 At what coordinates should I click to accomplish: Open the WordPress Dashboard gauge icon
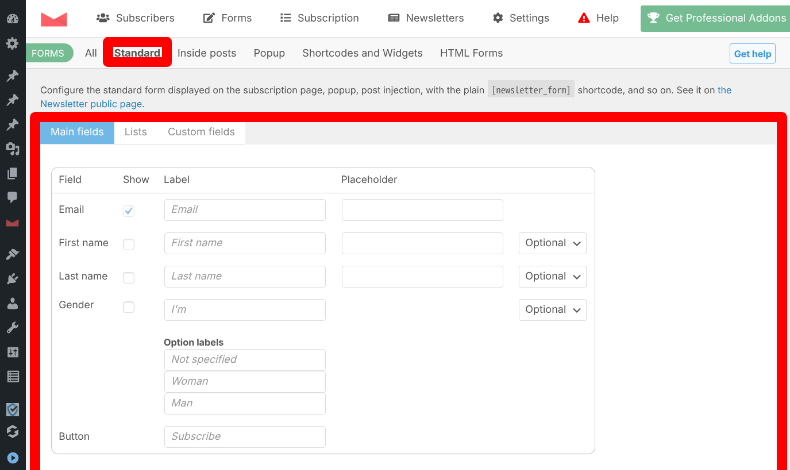[13, 19]
